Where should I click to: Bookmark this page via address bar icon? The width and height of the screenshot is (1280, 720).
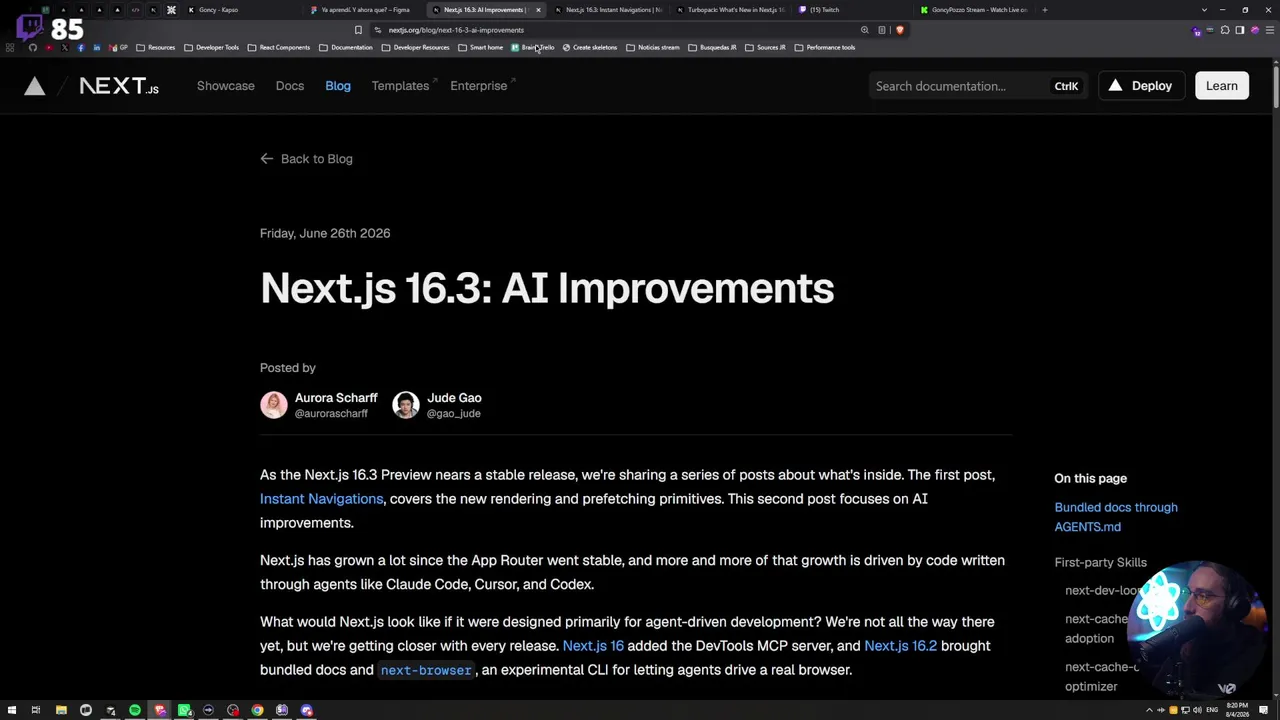click(358, 30)
